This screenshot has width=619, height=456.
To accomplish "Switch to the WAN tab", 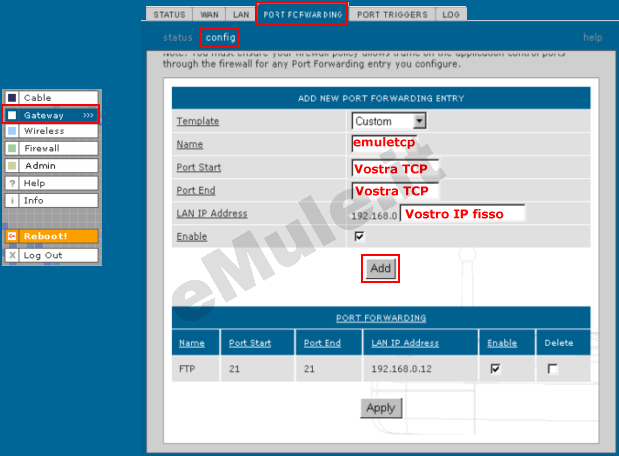I will pyautogui.click(x=209, y=15).
